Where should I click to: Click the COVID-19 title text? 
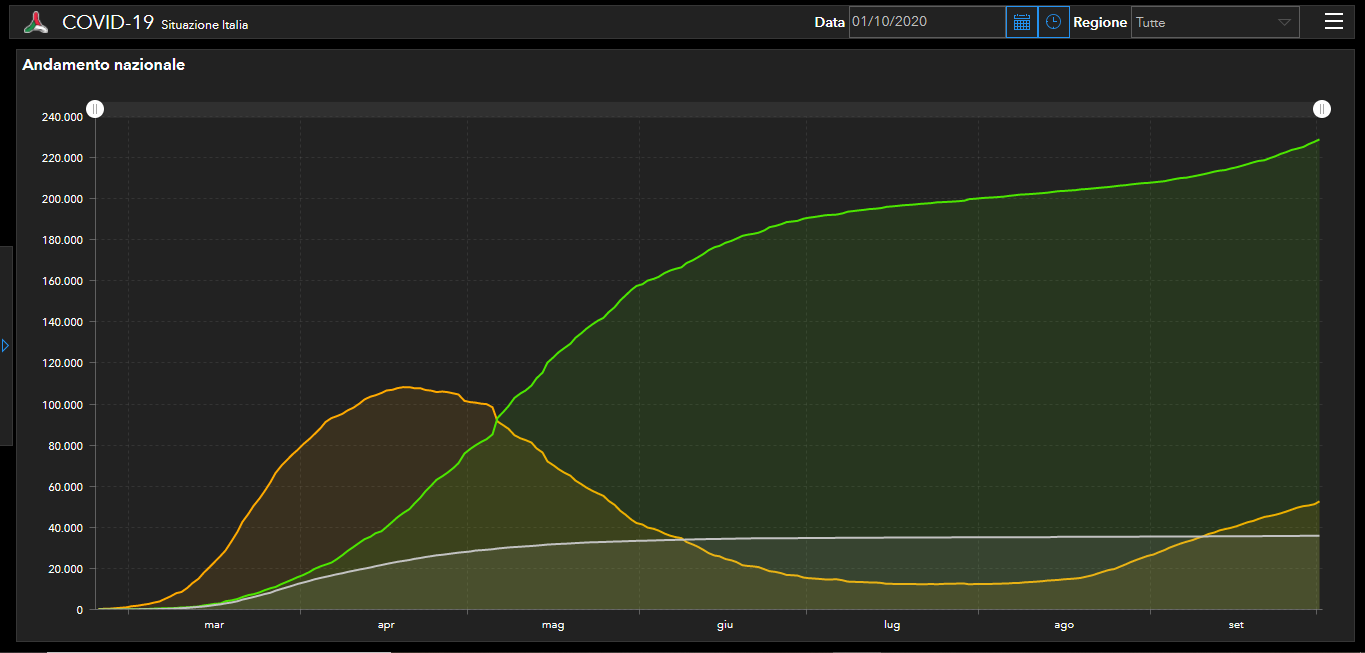107,22
